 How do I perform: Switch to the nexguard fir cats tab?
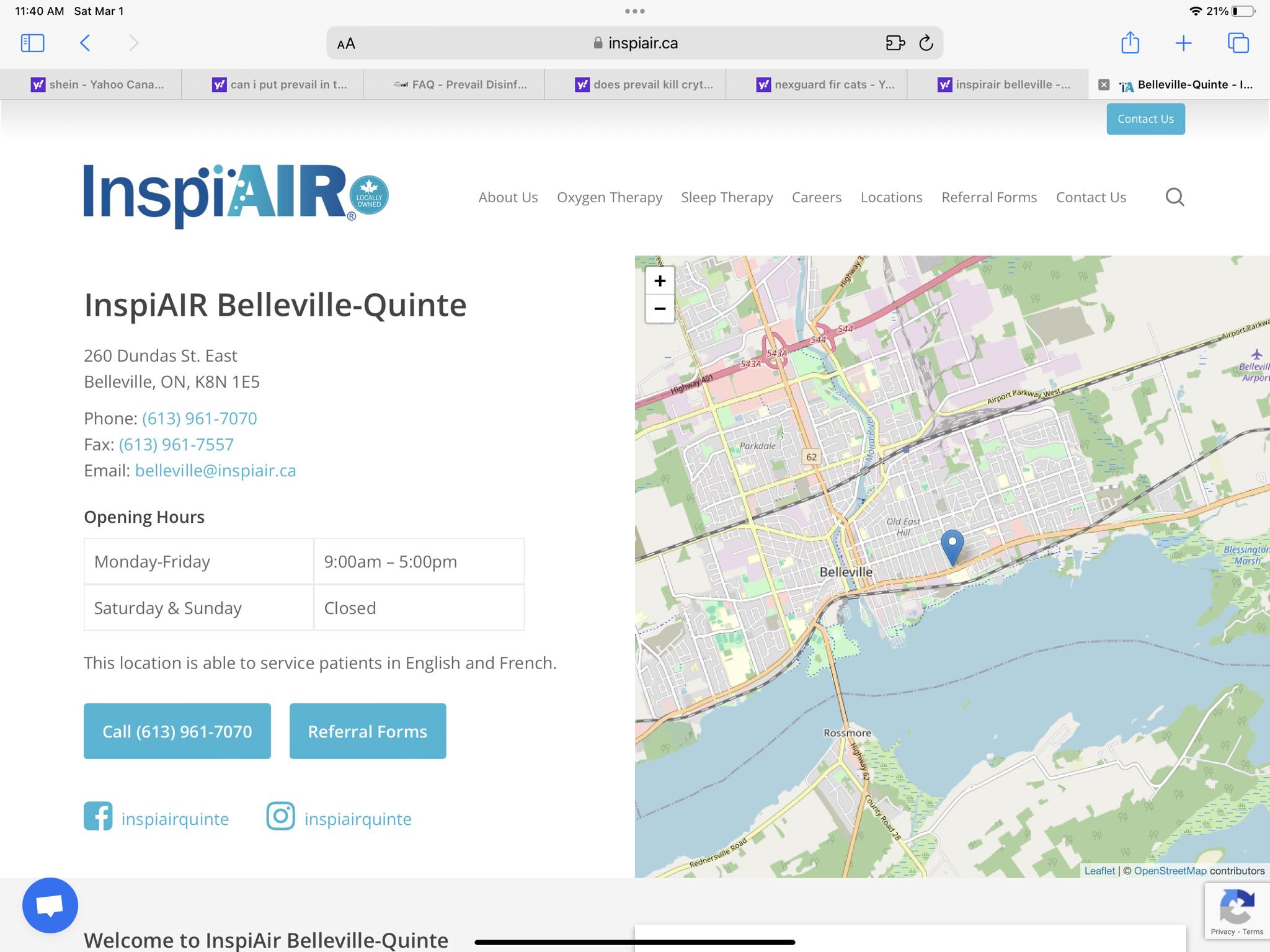click(x=817, y=84)
